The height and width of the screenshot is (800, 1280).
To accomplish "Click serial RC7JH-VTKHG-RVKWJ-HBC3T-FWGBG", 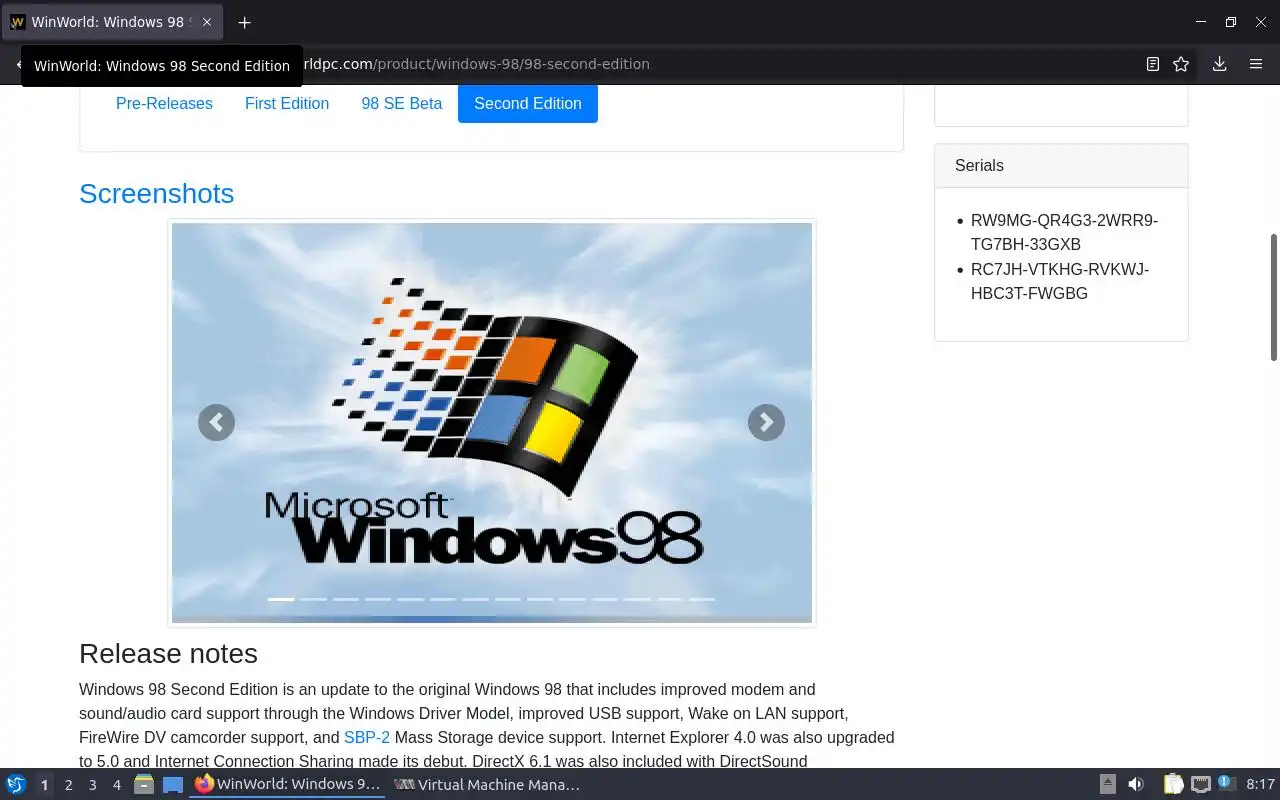I will pyautogui.click(x=1060, y=281).
